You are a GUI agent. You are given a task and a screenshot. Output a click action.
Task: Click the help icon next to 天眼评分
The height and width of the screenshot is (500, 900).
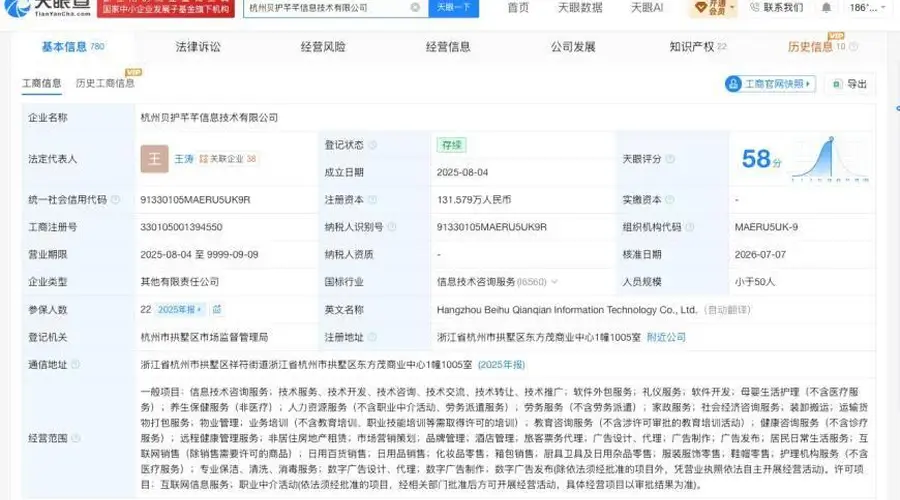[x=670, y=158]
